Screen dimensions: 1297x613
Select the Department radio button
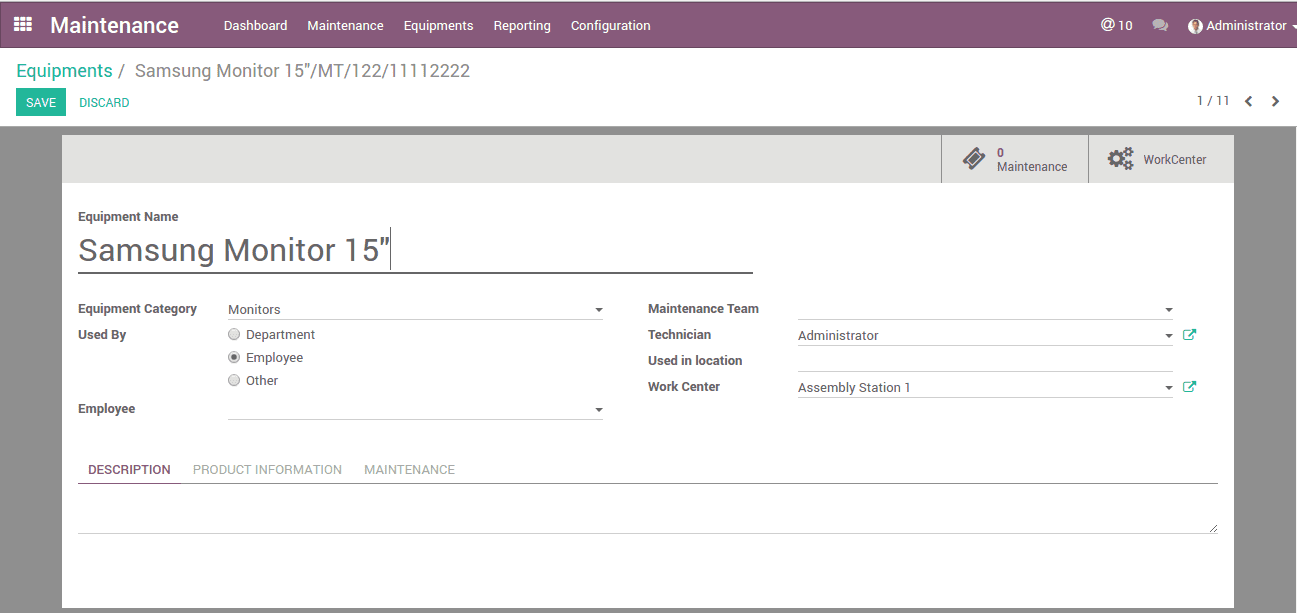(234, 334)
